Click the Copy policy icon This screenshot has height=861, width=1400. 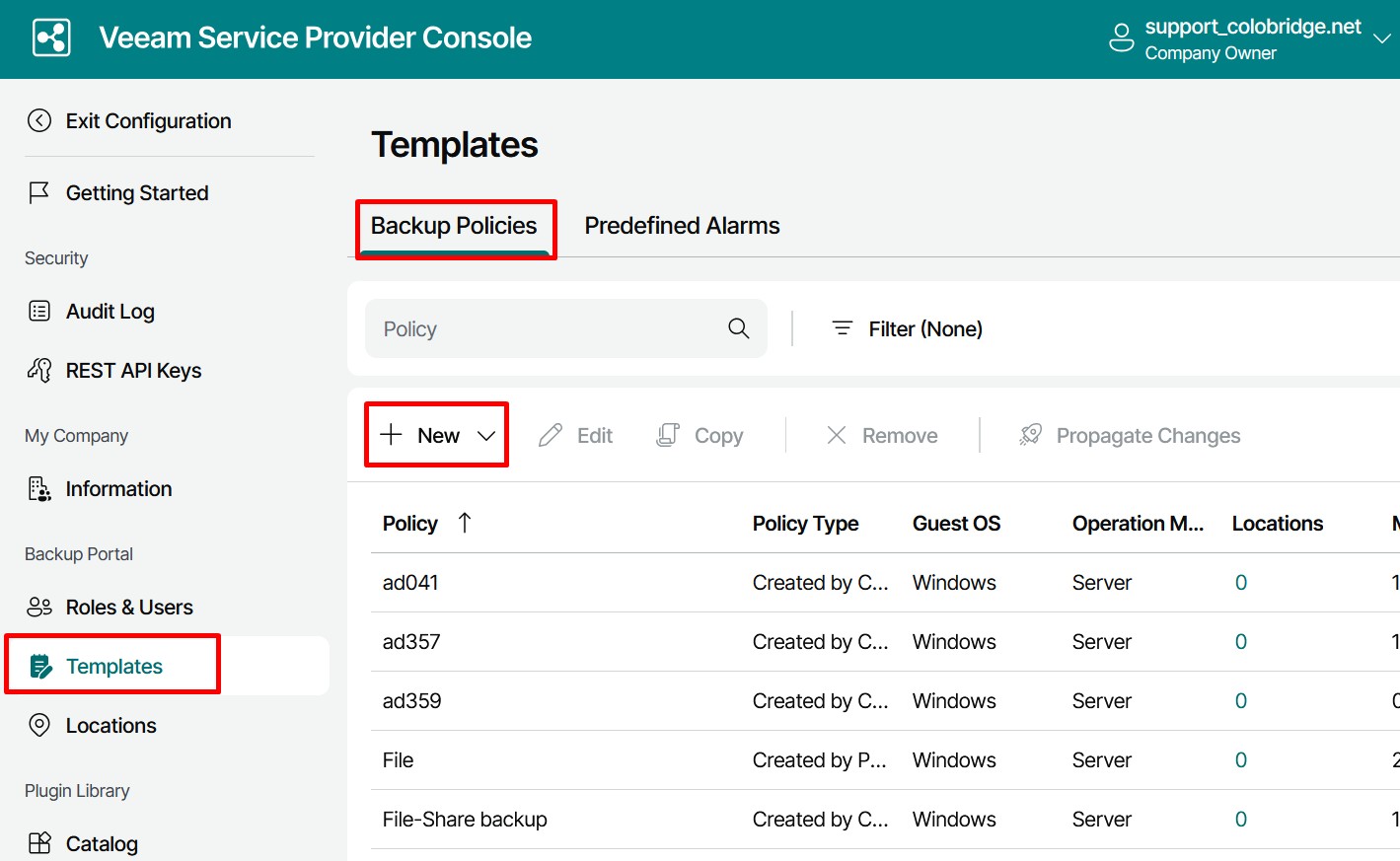[668, 435]
